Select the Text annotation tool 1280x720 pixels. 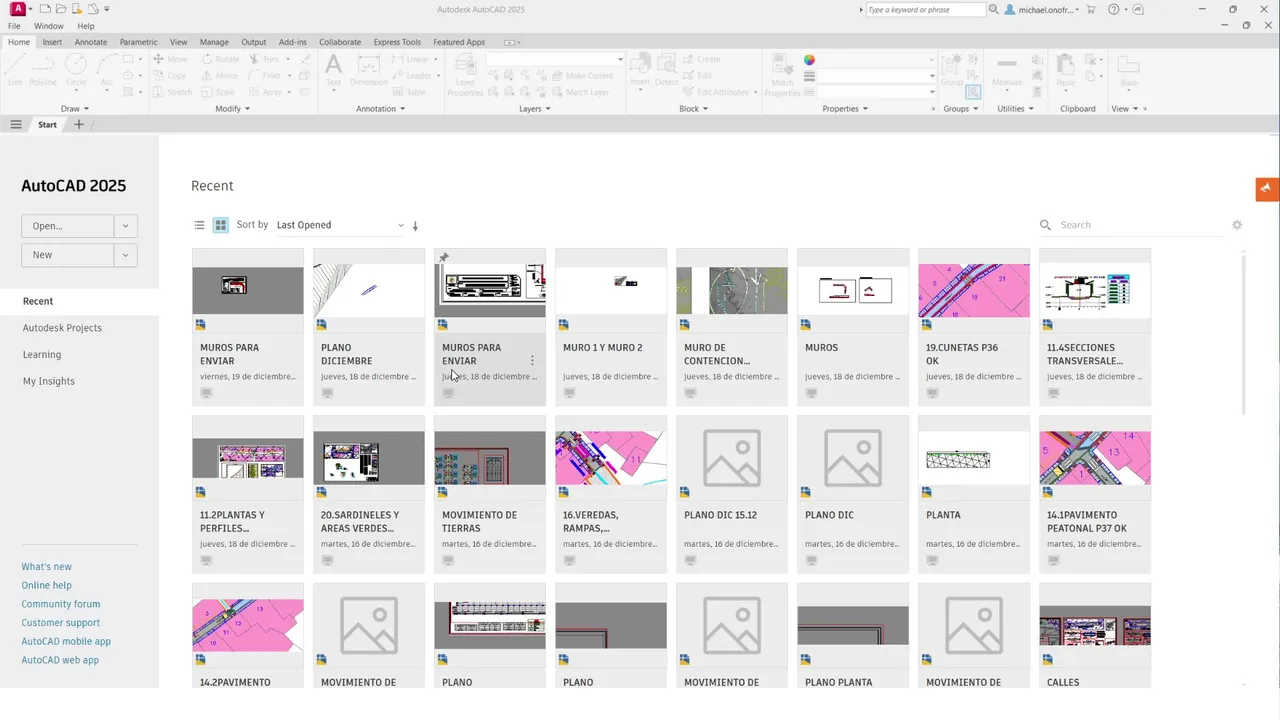334,70
